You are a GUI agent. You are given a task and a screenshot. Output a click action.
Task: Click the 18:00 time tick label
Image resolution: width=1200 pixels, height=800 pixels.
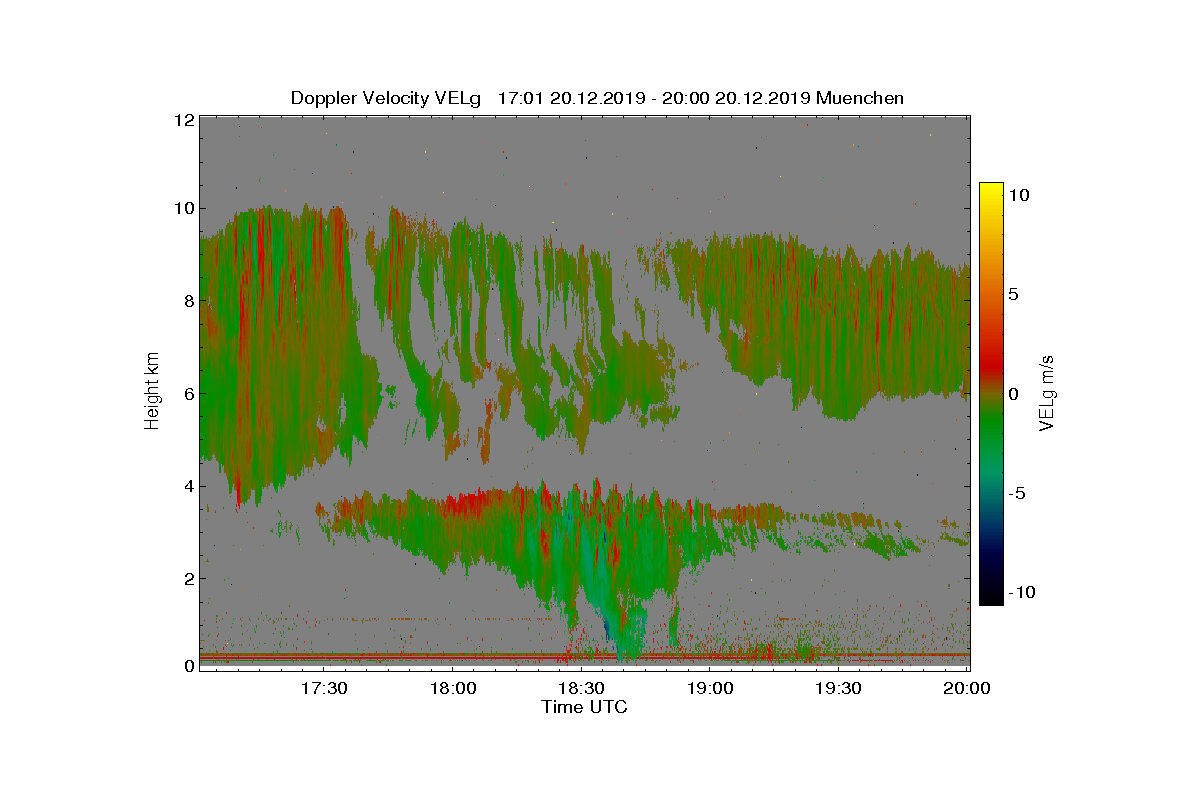tap(452, 688)
